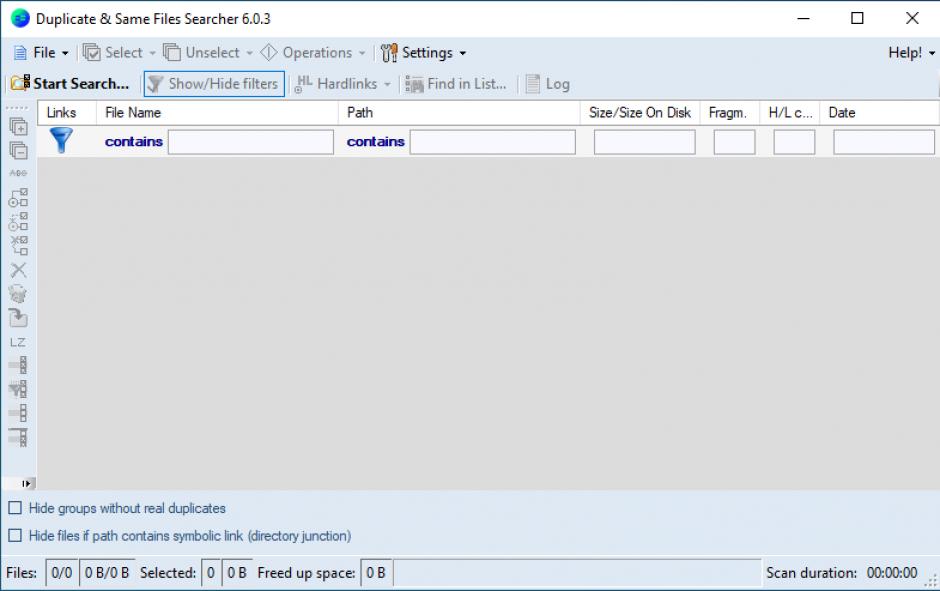Click sidebar list icon with top bar
The height and width of the screenshot is (591, 940).
[x=19, y=437]
